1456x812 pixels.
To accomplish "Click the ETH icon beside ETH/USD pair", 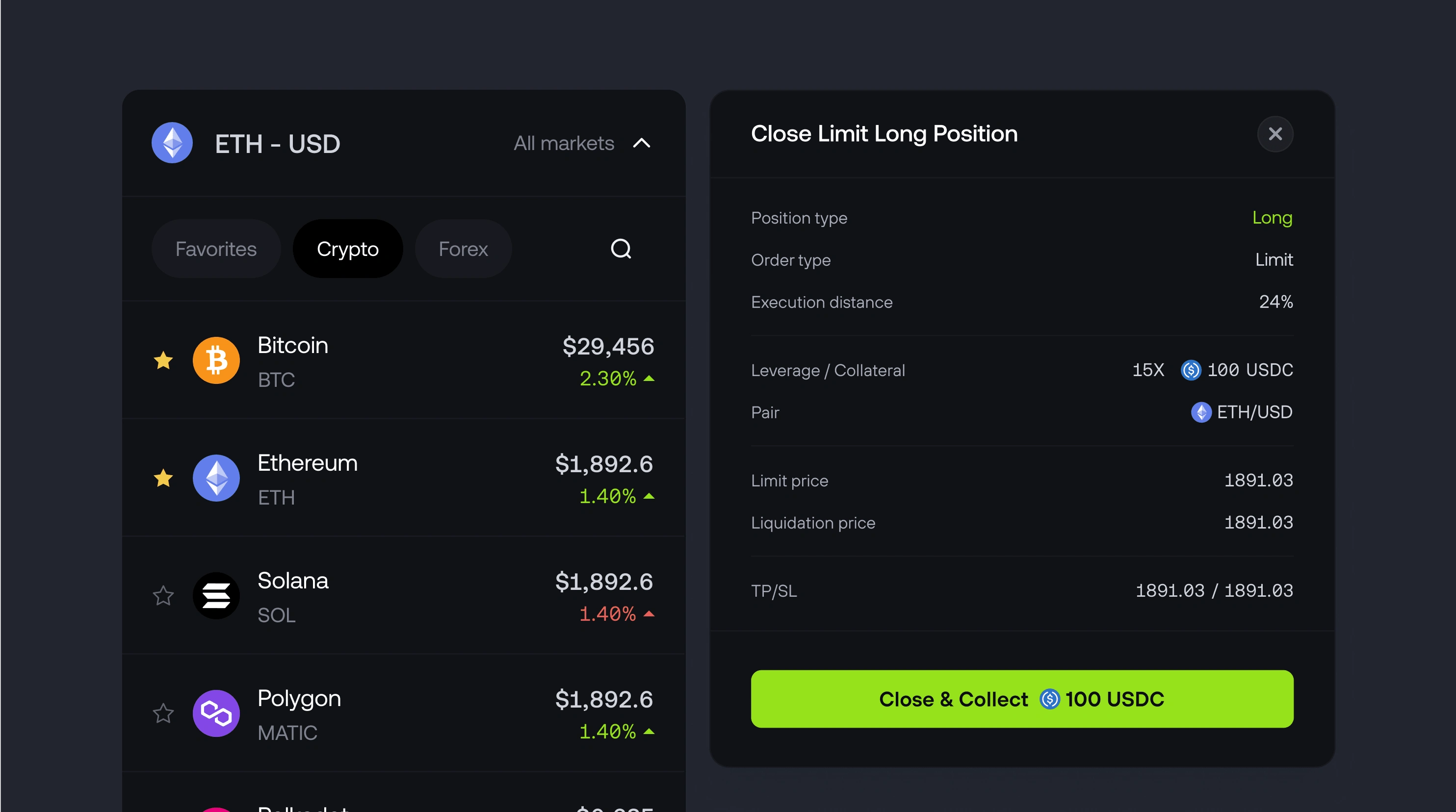I will [x=1200, y=412].
